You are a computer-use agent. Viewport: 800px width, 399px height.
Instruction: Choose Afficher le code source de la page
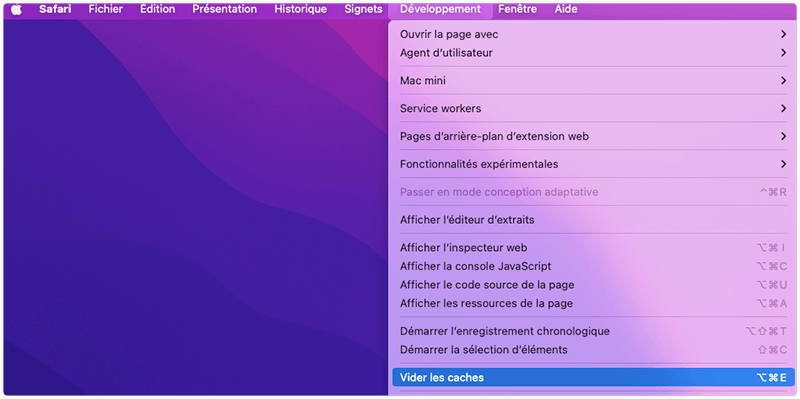[593, 285]
